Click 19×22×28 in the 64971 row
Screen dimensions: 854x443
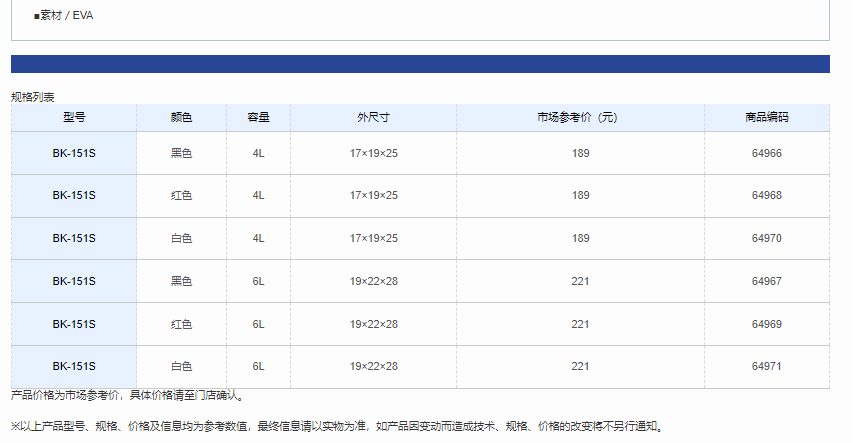tap(374, 366)
